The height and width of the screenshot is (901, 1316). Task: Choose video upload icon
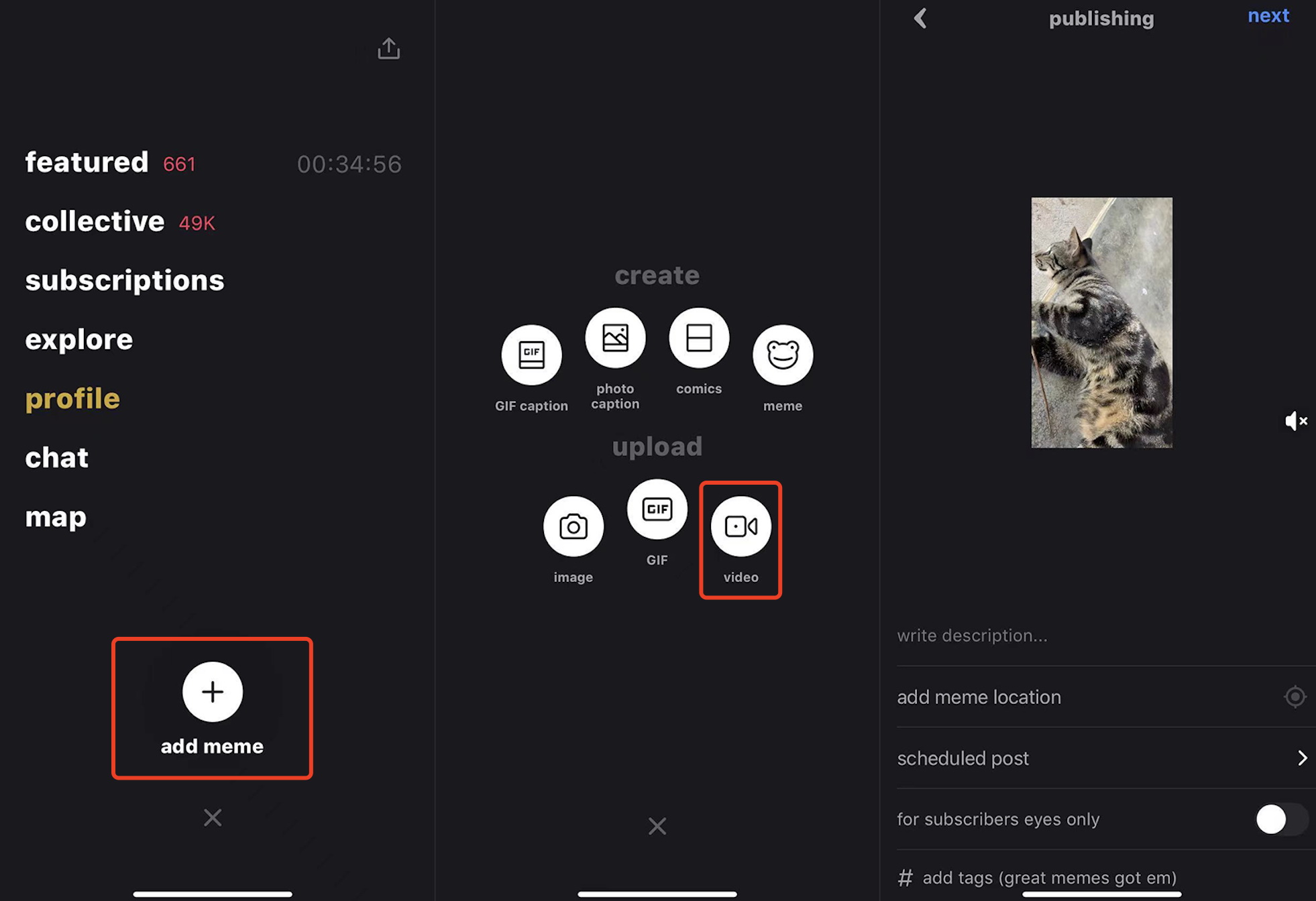click(x=740, y=526)
